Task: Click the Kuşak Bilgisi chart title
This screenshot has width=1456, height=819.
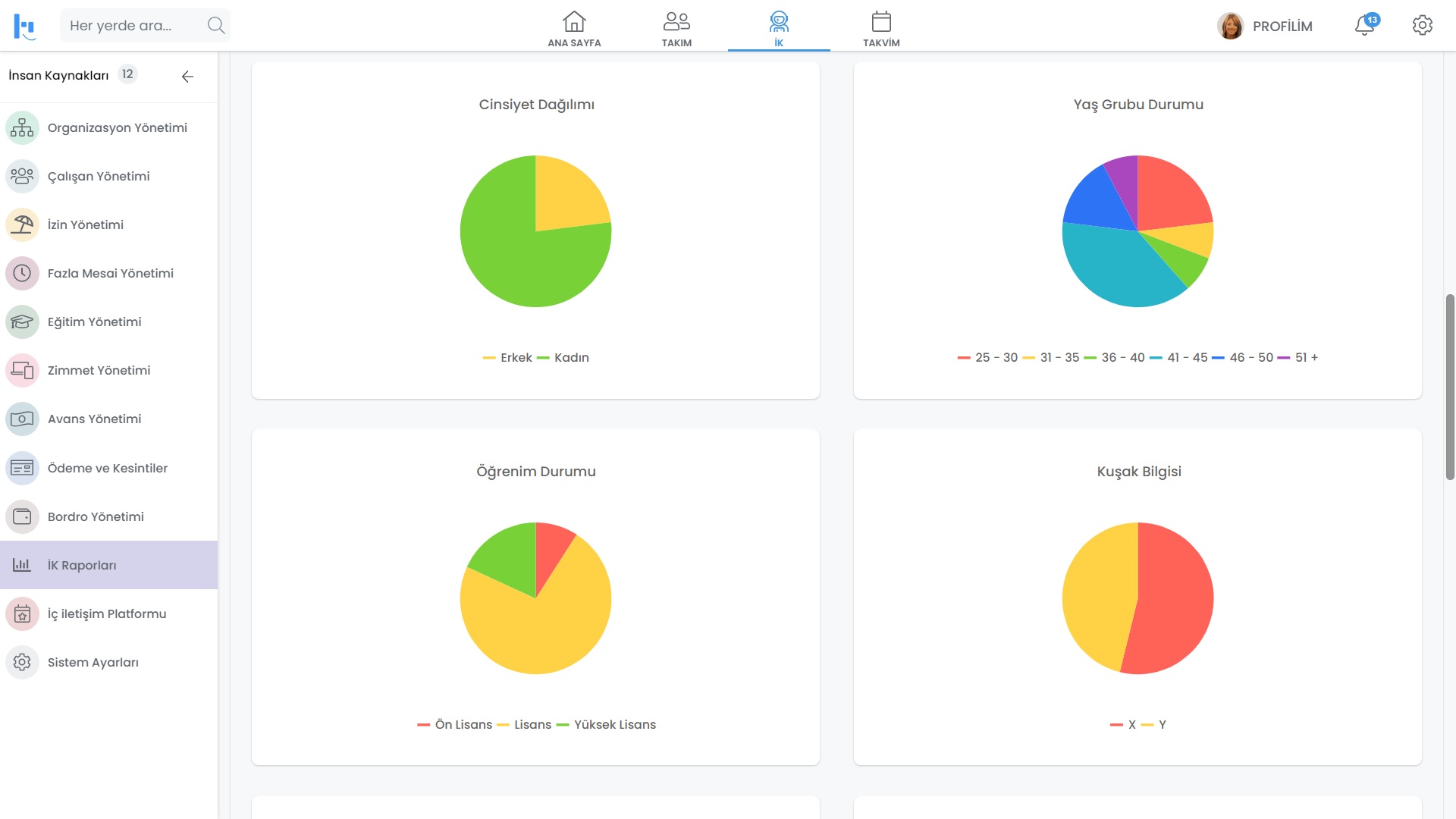Action: tap(1139, 472)
